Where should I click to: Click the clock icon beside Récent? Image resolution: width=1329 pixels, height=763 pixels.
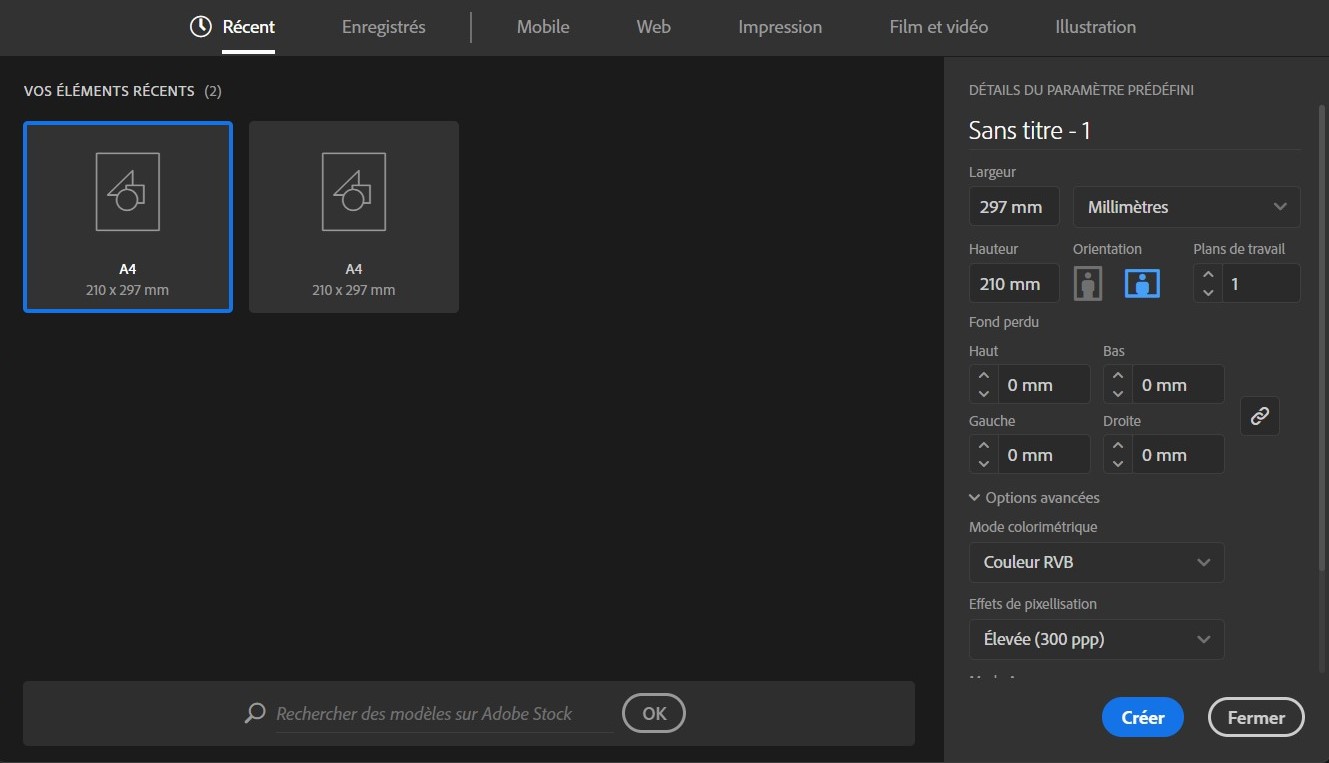click(201, 27)
